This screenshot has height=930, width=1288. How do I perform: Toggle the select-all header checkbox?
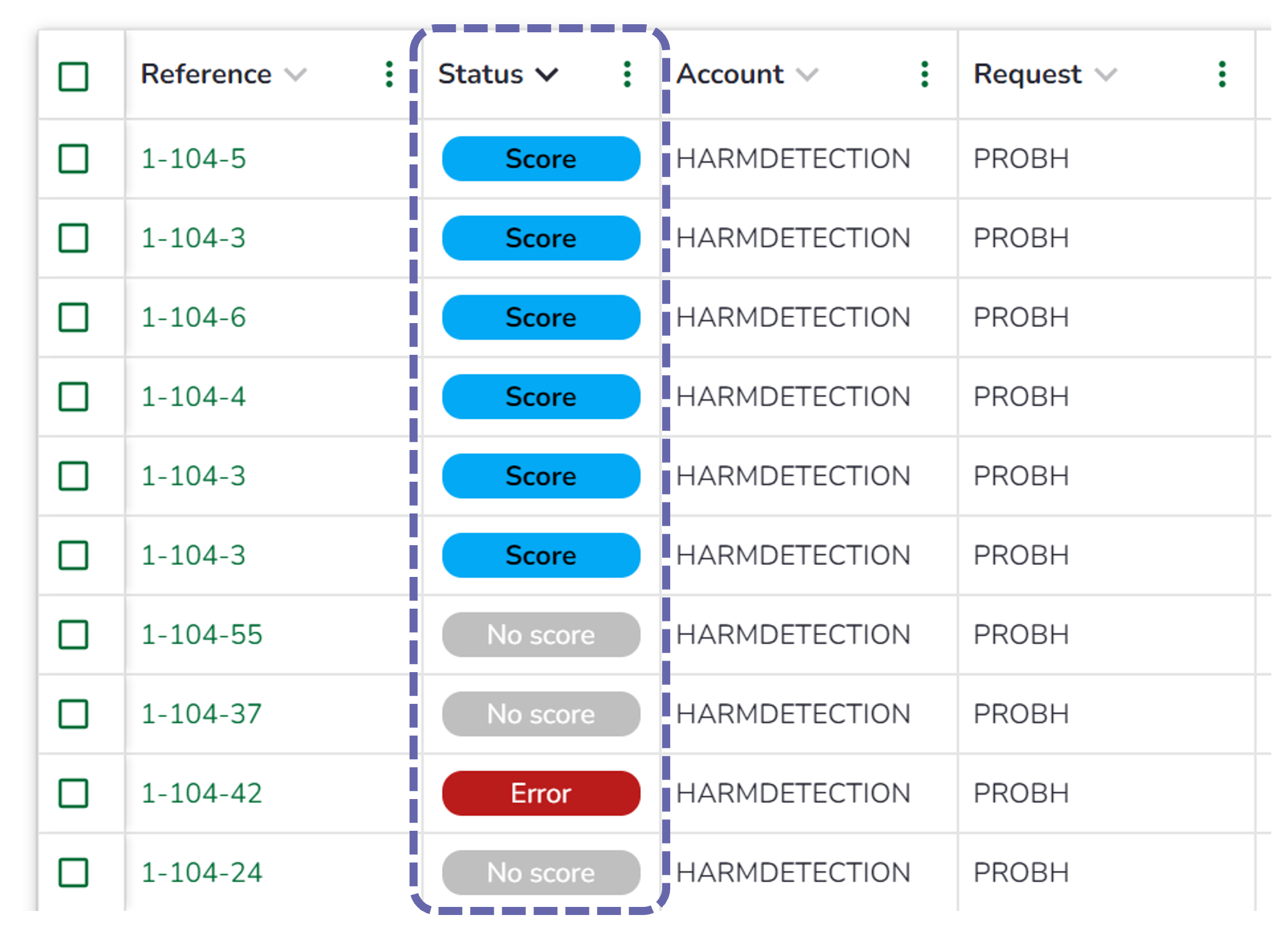coord(73,77)
